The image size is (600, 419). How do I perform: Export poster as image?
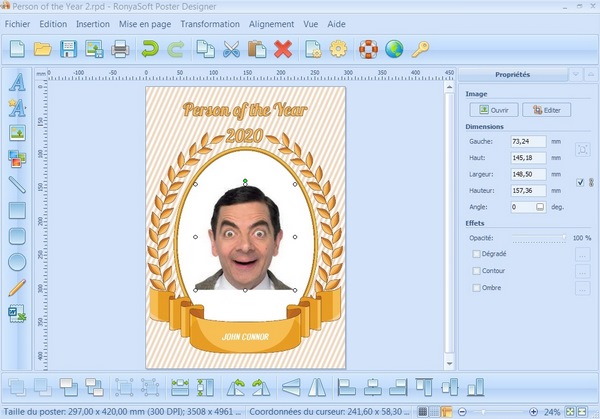[94, 49]
